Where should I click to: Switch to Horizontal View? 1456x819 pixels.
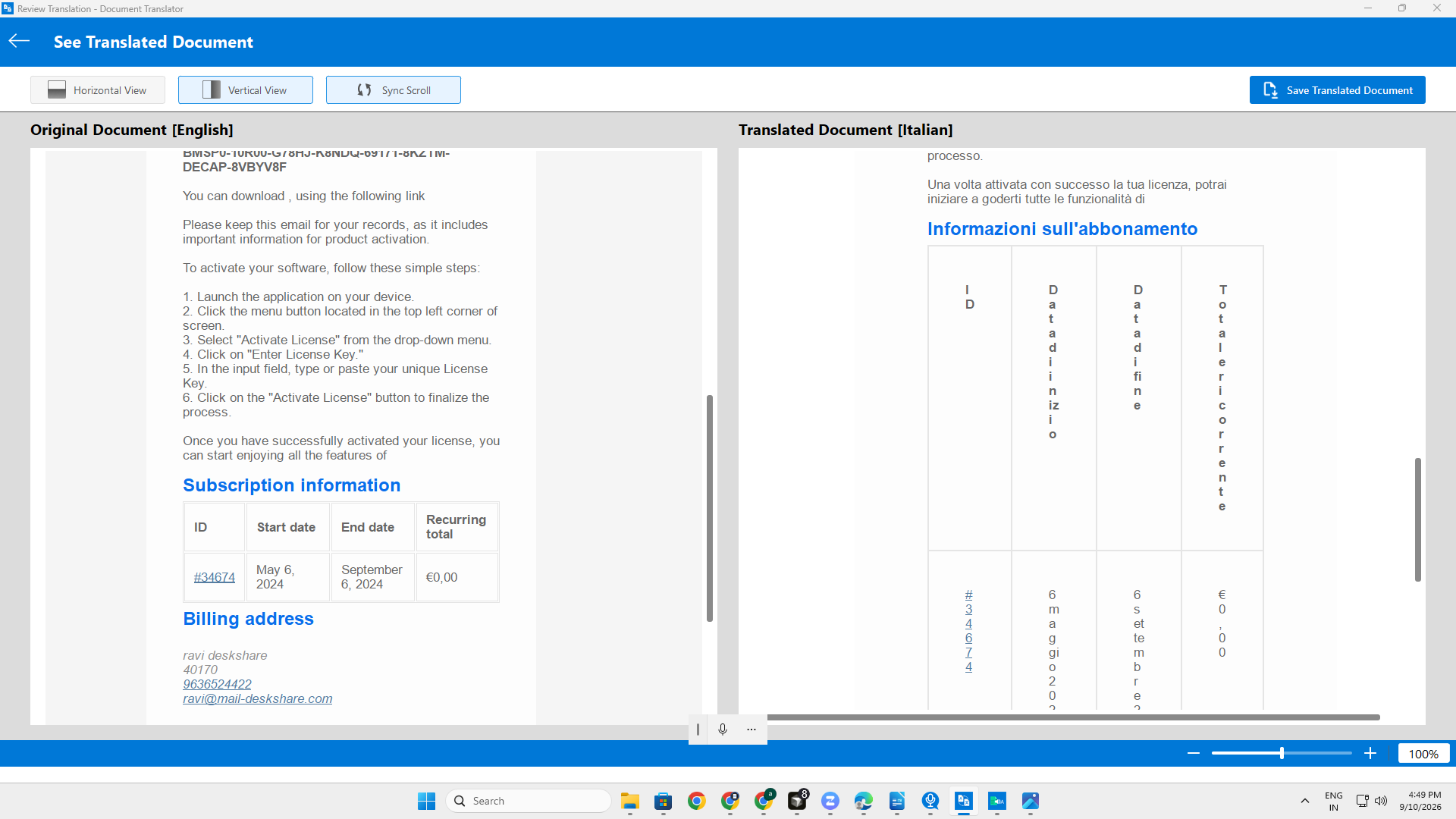[x=98, y=89]
